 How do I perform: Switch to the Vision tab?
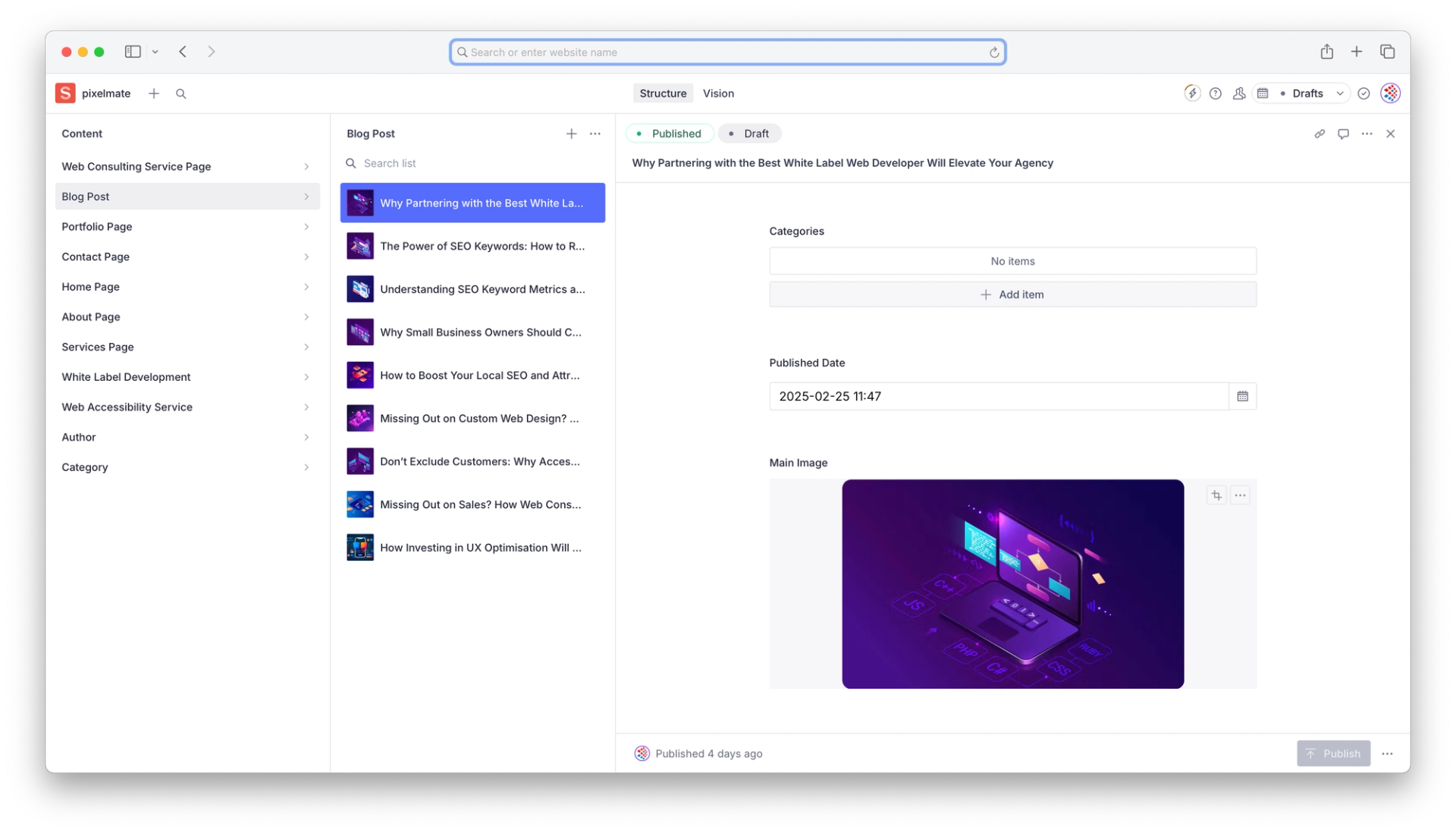tap(718, 93)
